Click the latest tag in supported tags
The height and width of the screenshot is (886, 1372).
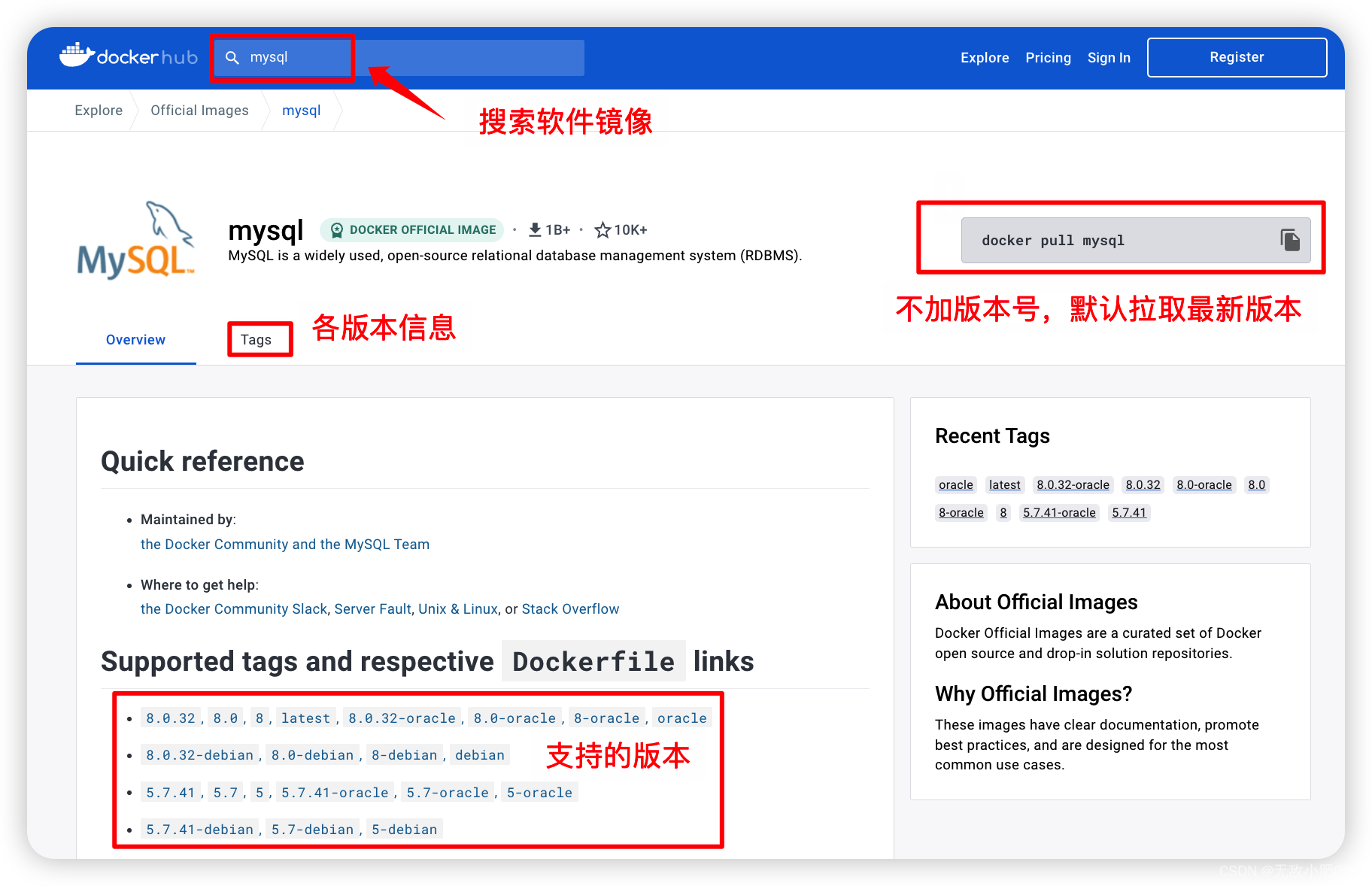[x=305, y=718]
